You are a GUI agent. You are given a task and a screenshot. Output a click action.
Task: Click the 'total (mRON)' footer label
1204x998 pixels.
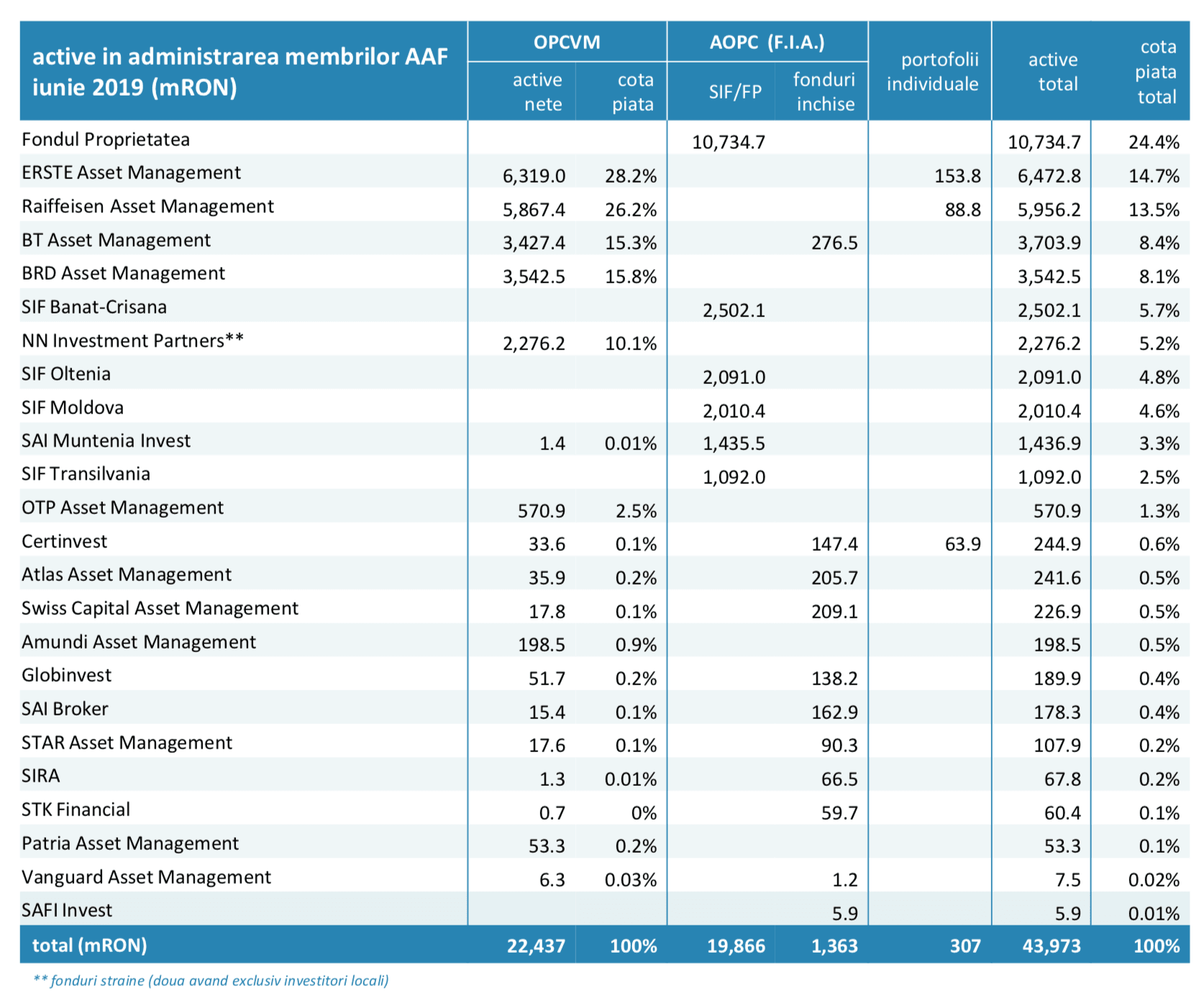pos(89,945)
